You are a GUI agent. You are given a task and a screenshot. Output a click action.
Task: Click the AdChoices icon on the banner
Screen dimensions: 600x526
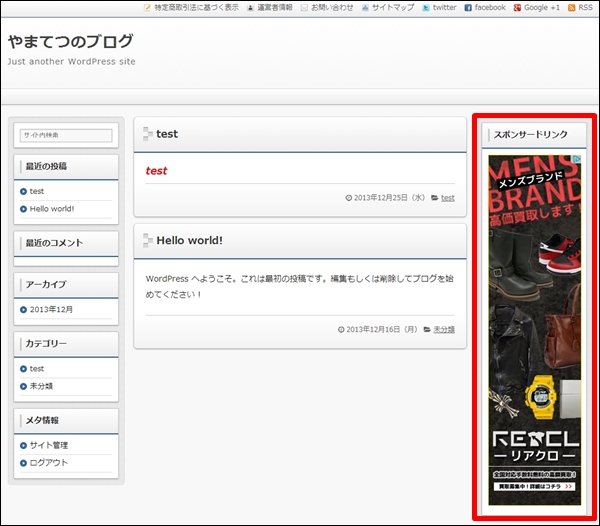(x=577, y=158)
